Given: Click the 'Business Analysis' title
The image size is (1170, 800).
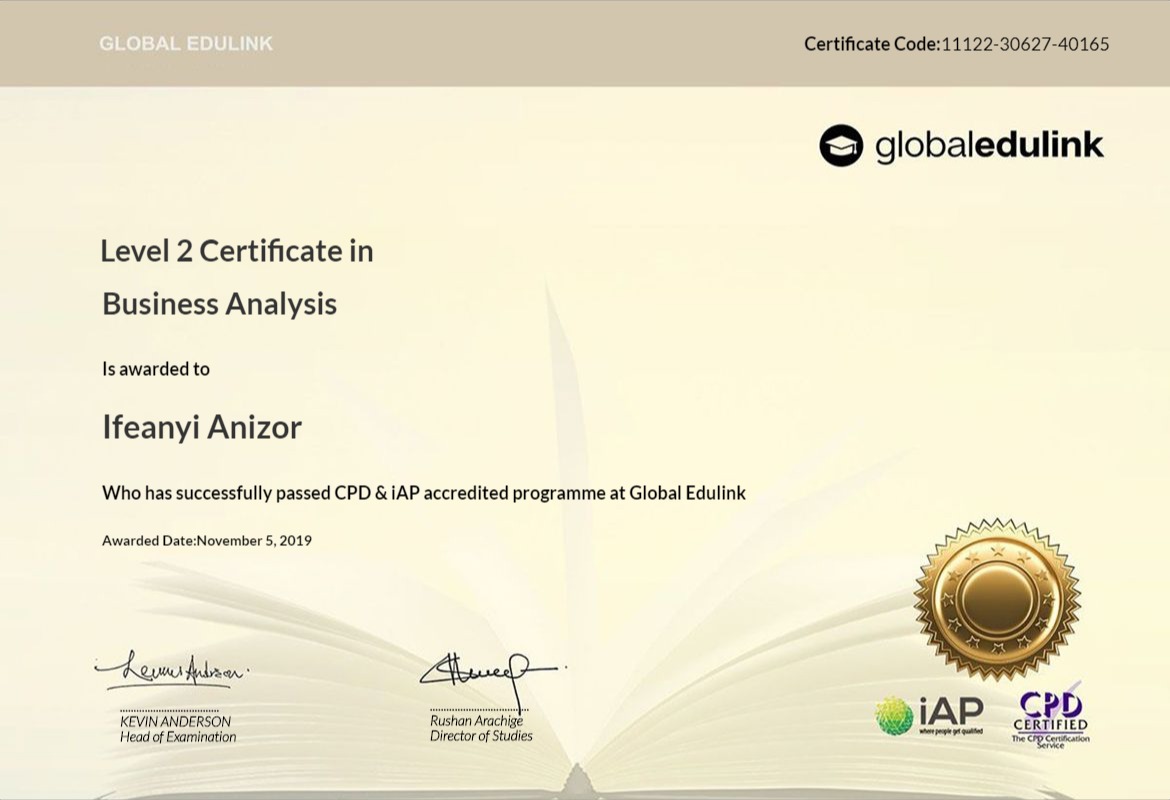Looking at the screenshot, I should pos(220,304).
